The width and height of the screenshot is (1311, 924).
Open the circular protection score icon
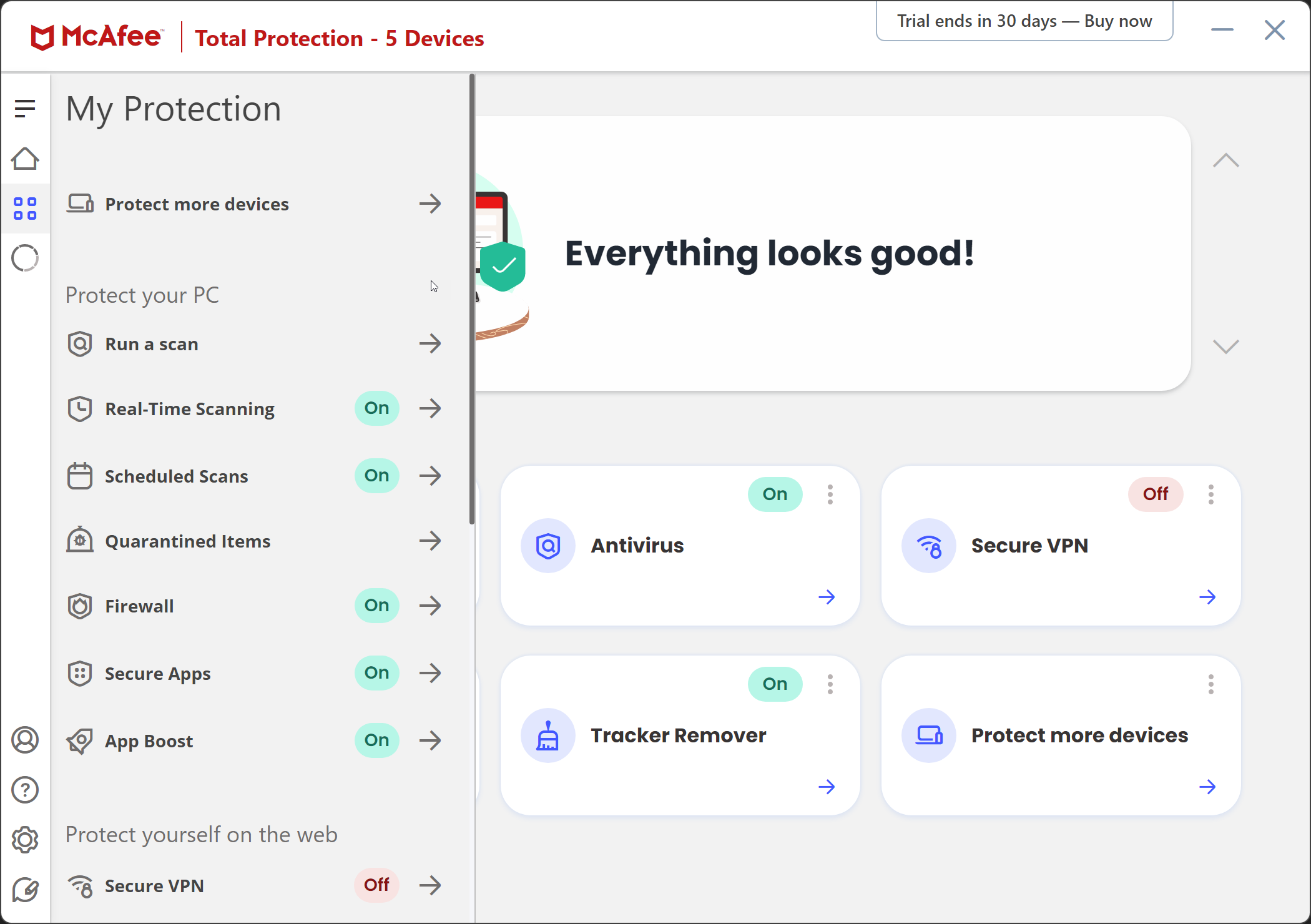25,258
